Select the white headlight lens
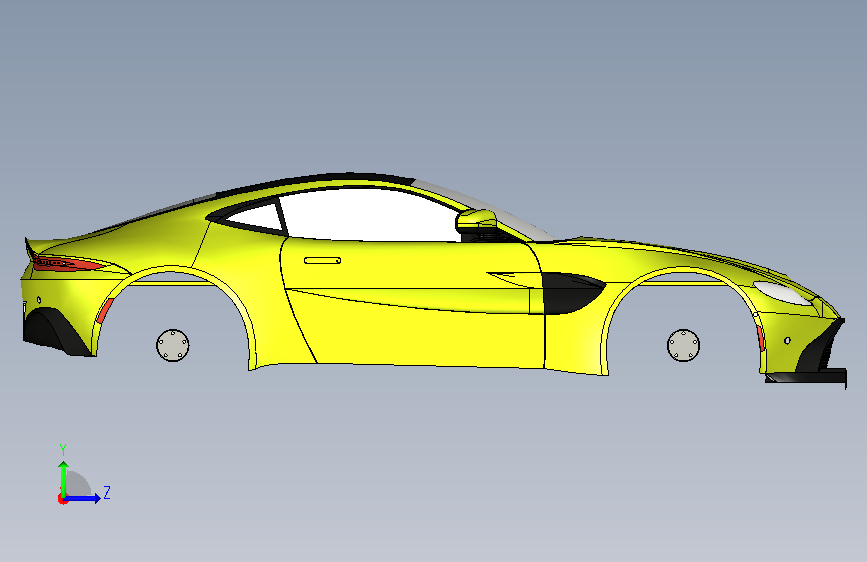The width and height of the screenshot is (867, 562). point(782,292)
